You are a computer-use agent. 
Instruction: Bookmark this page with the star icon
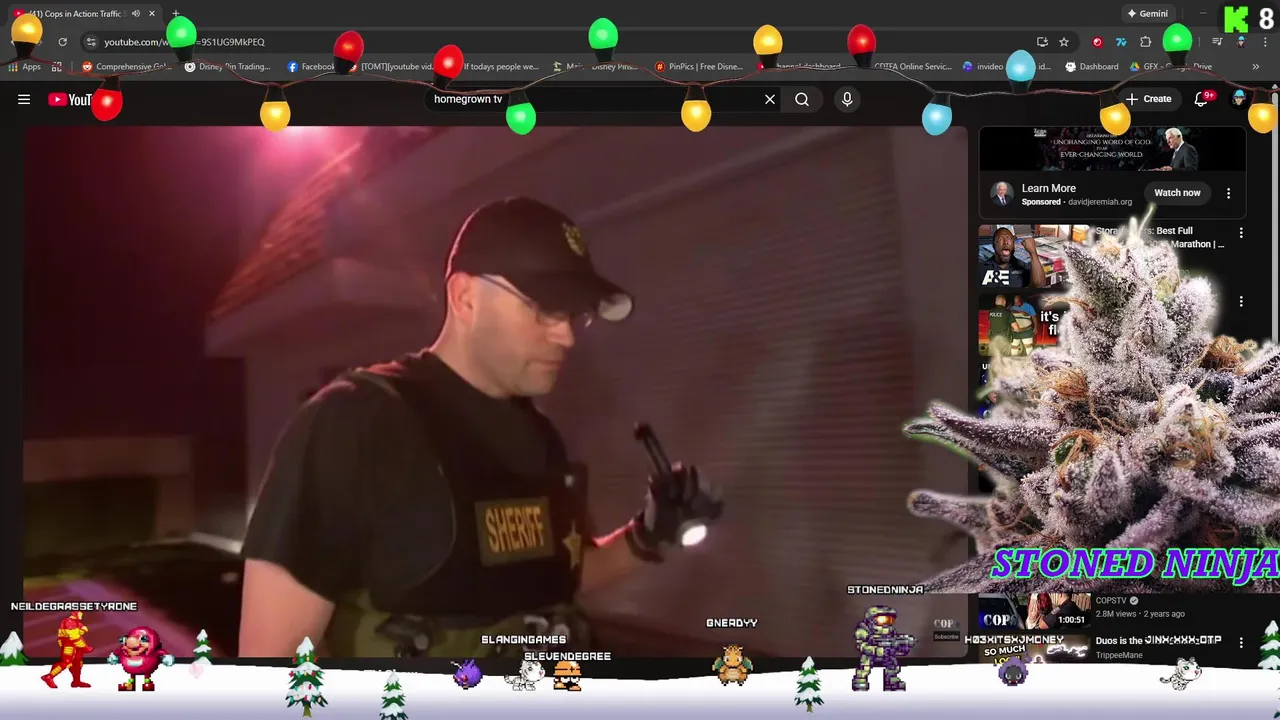(x=1064, y=42)
